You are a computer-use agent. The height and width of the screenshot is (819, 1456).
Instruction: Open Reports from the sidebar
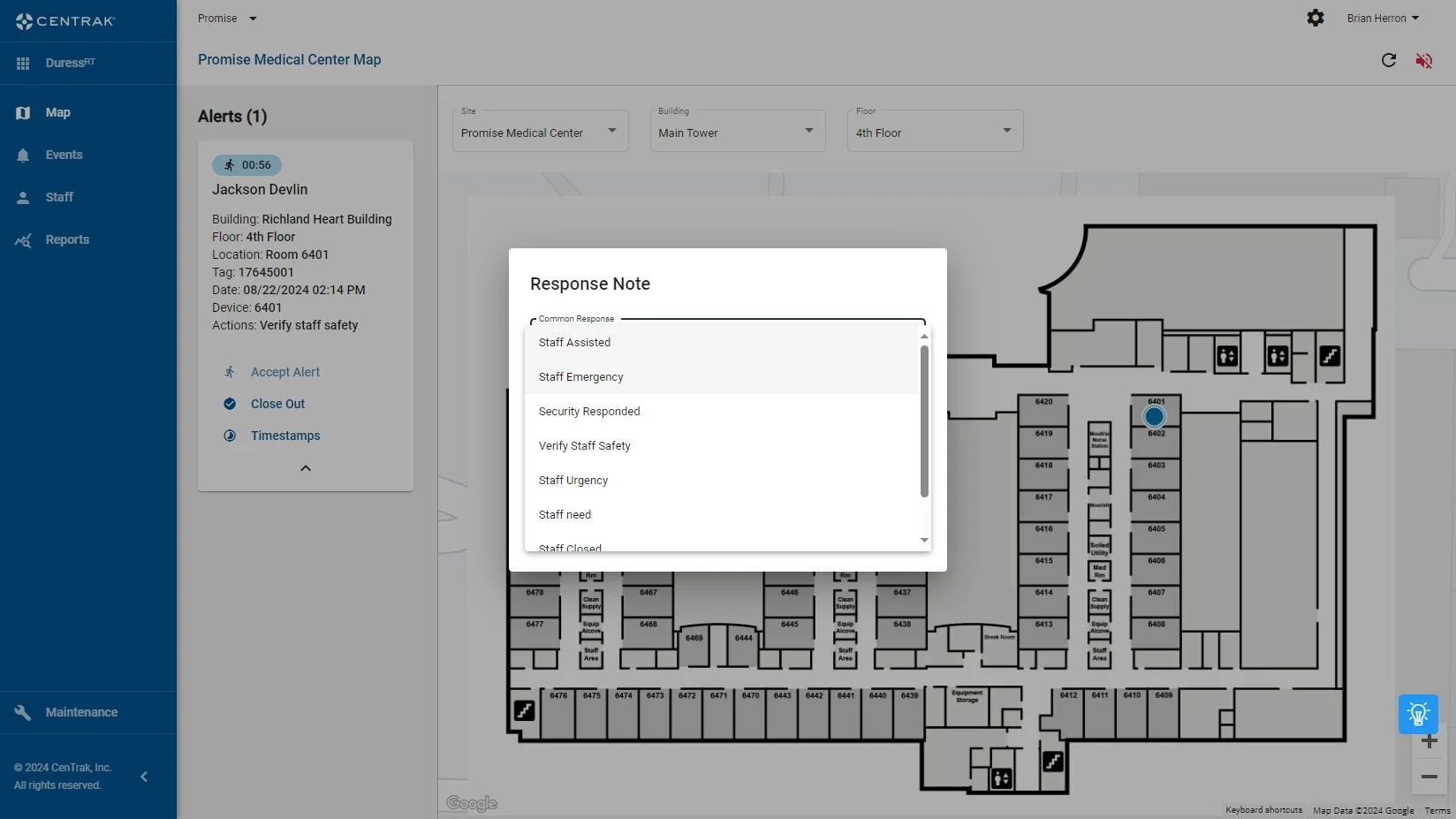tap(88, 239)
